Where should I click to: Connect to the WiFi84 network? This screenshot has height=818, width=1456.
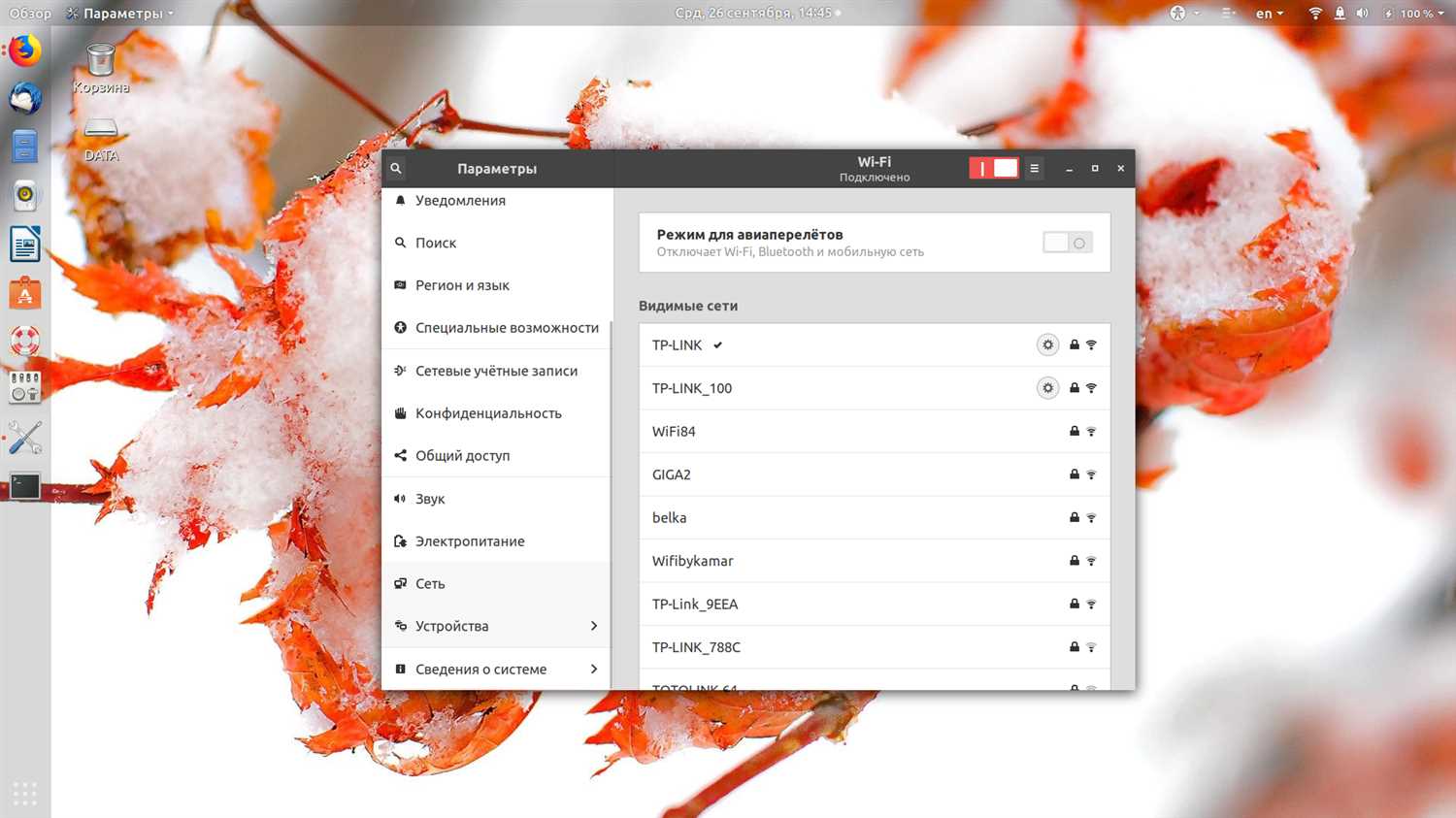[875, 431]
